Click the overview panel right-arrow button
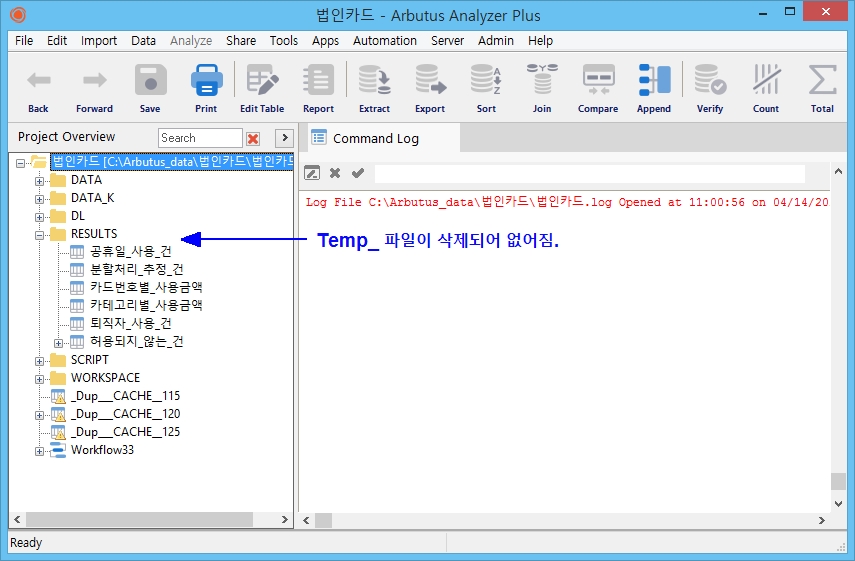The height and width of the screenshot is (561, 855). [x=283, y=138]
